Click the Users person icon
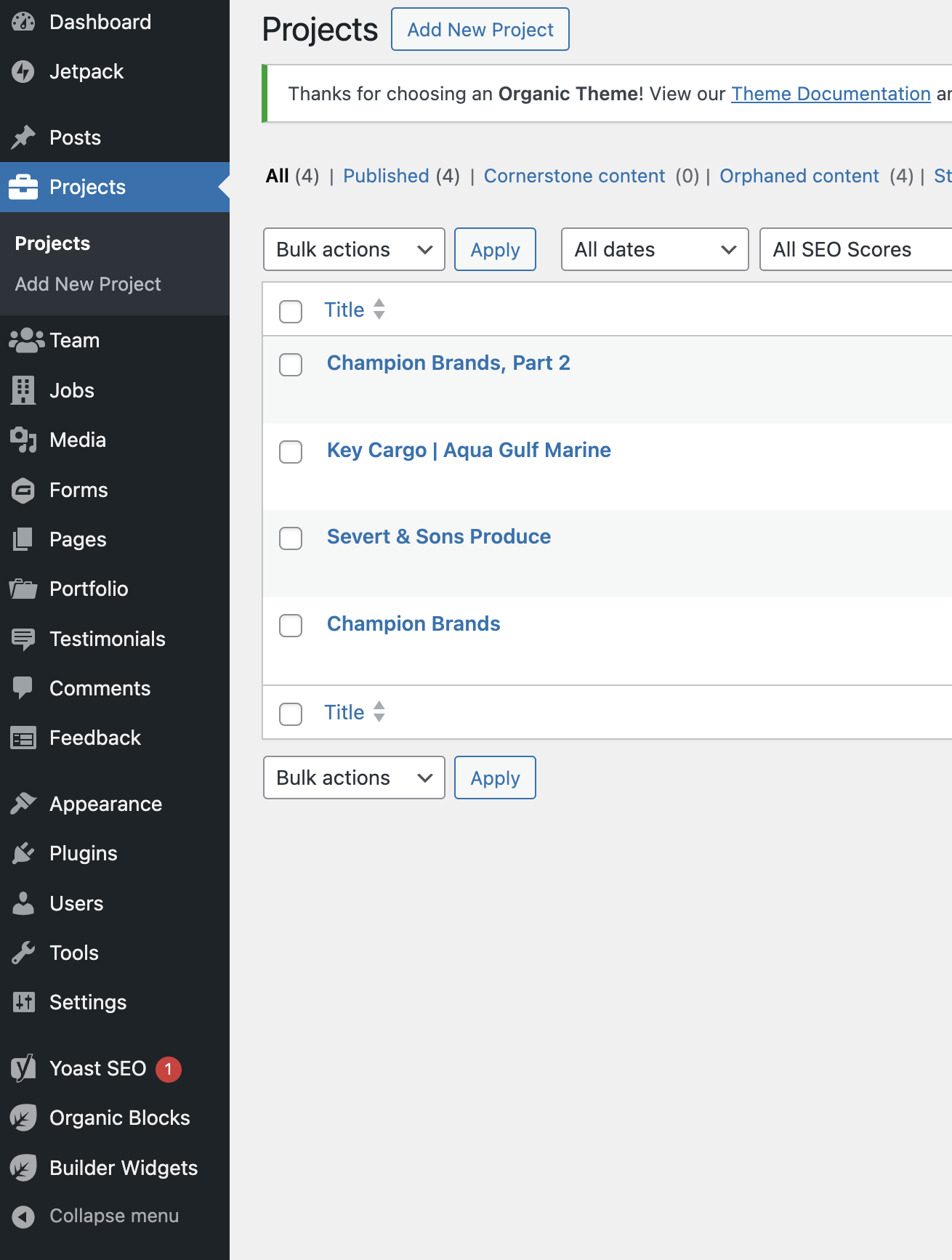 pyautogui.click(x=23, y=903)
